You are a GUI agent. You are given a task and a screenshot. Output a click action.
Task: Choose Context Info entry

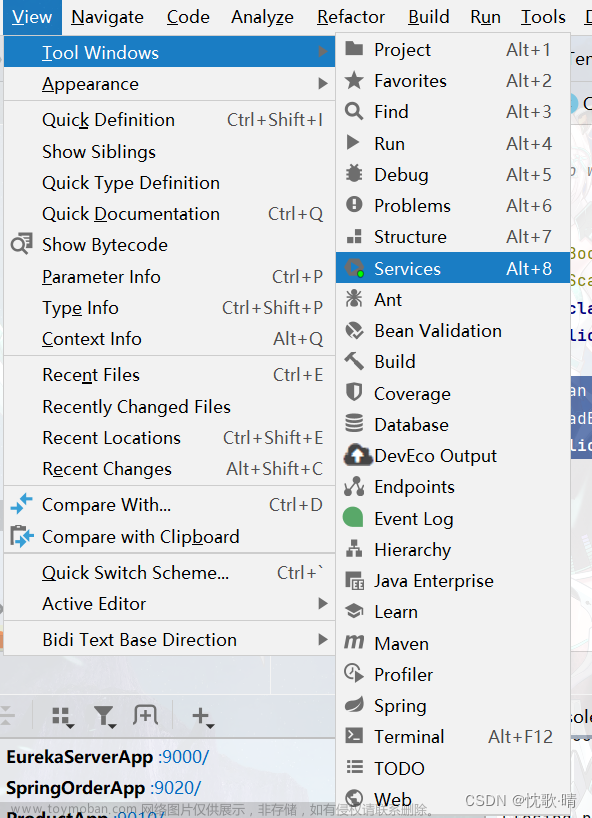pos(170,339)
